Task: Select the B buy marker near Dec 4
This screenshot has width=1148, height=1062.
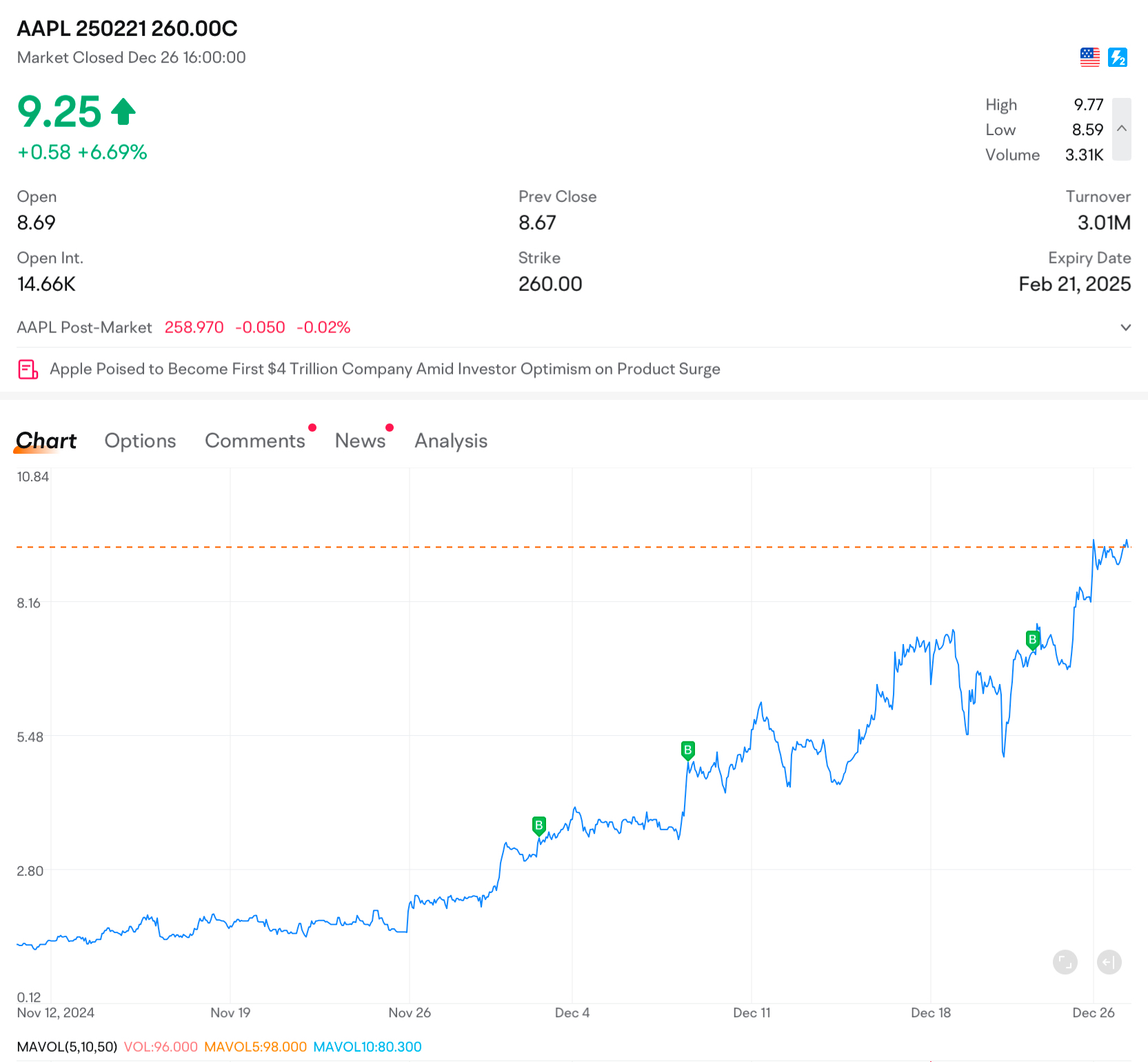Action: click(x=539, y=825)
